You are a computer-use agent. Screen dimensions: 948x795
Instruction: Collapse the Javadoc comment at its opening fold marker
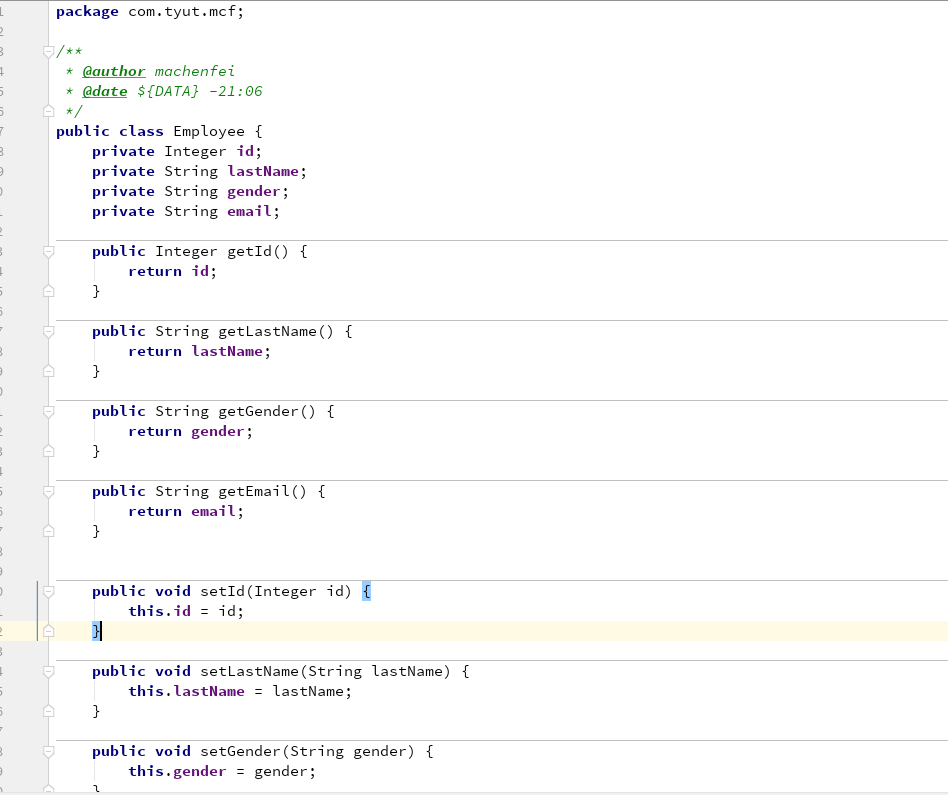click(48, 51)
